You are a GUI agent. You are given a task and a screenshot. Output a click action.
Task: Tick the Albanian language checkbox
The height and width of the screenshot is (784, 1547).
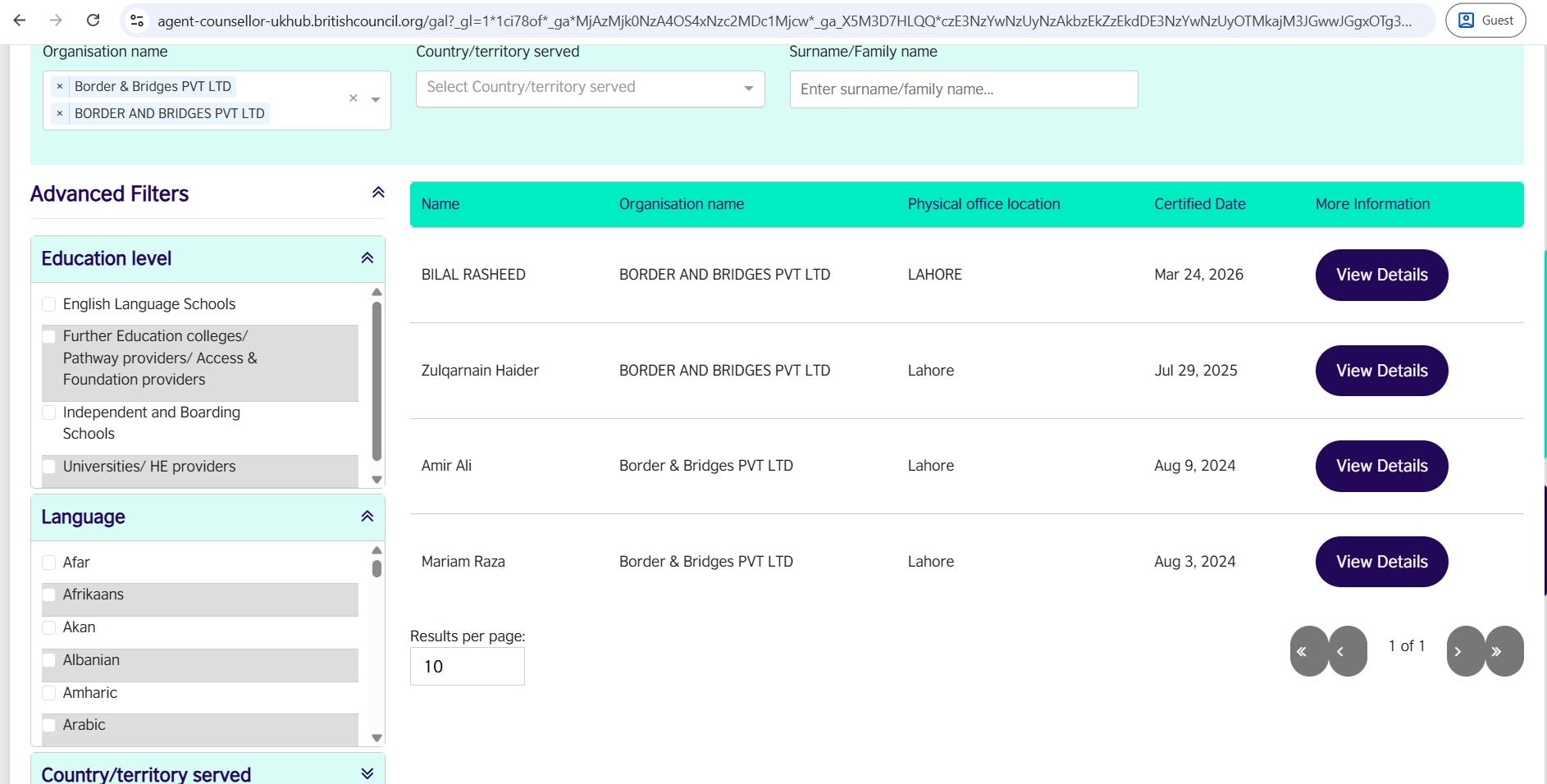click(x=49, y=660)
